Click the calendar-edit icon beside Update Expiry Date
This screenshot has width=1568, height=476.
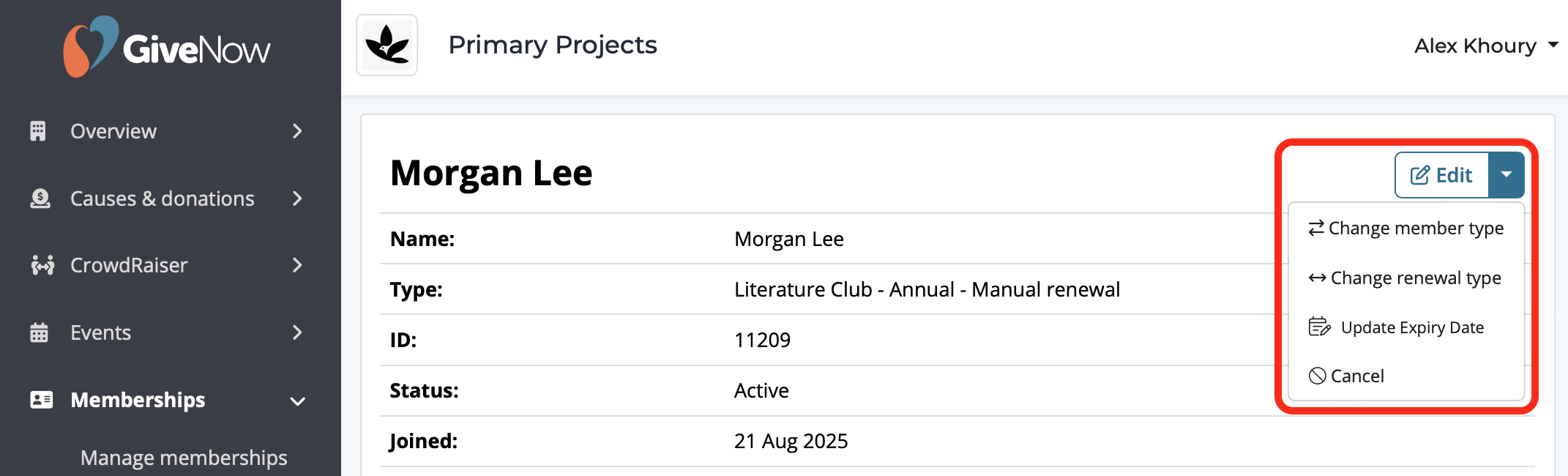pyautogui.click(x=1319, y=327)
